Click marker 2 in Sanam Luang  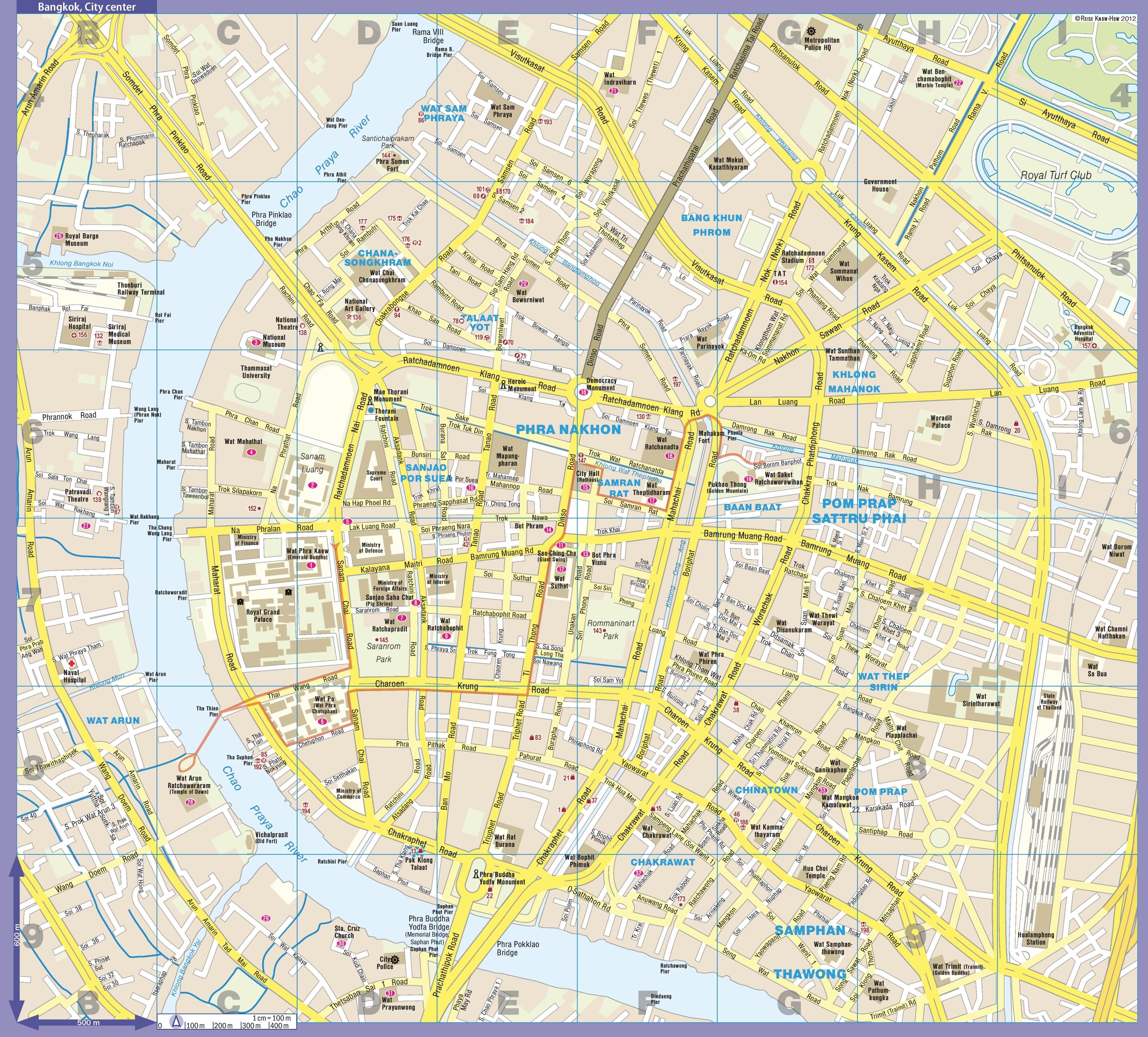312,485
